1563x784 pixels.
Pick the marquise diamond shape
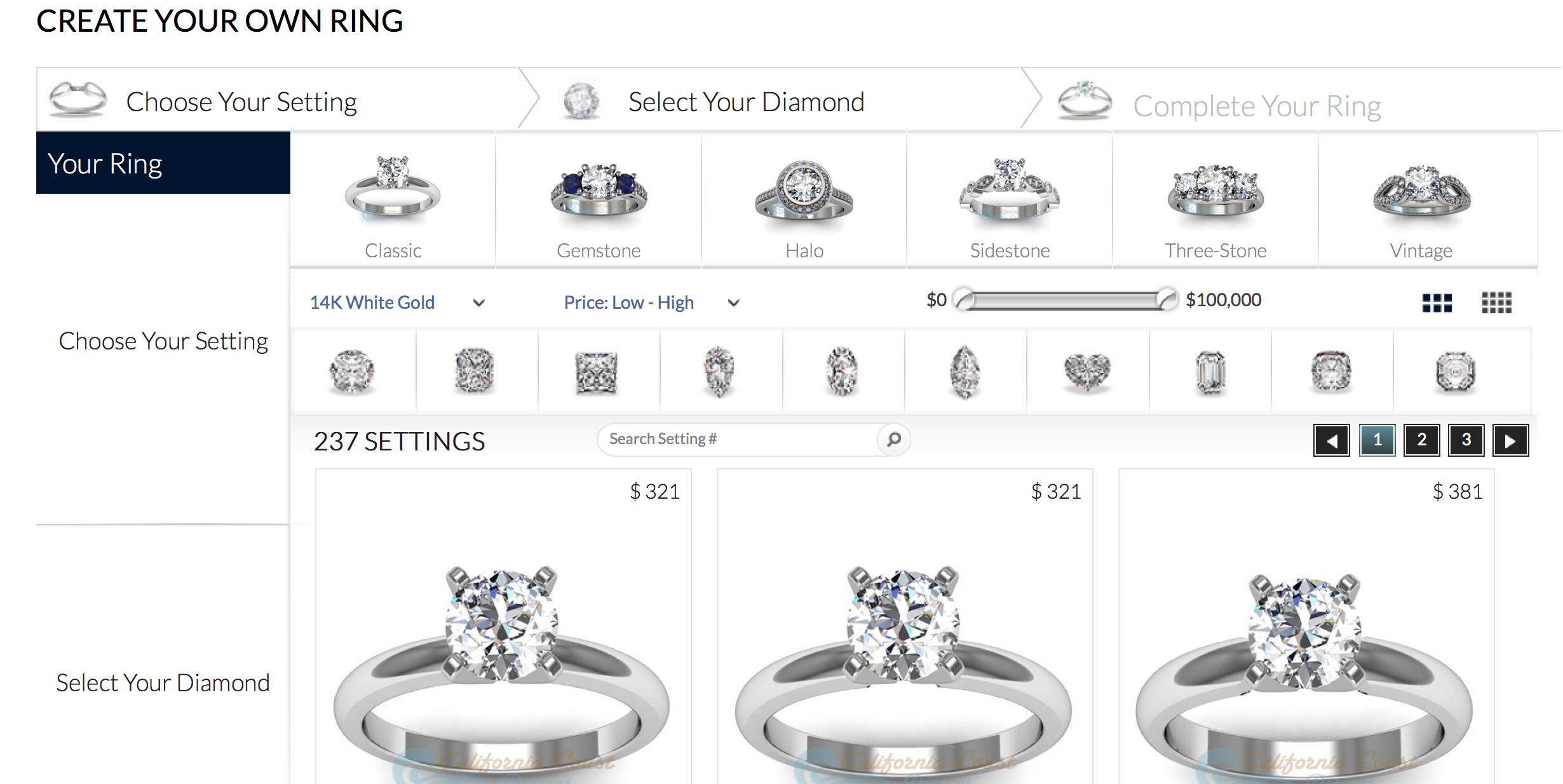tap(964, 372)
